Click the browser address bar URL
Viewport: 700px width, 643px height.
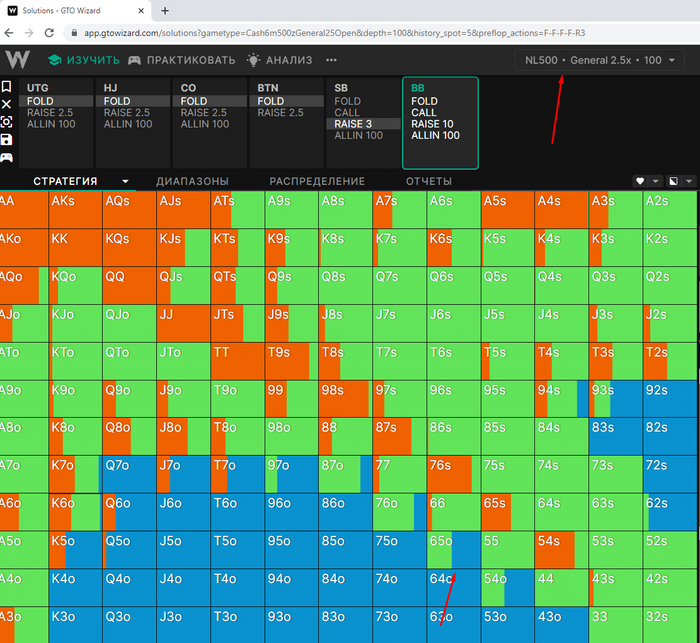[x=335, y=33]
